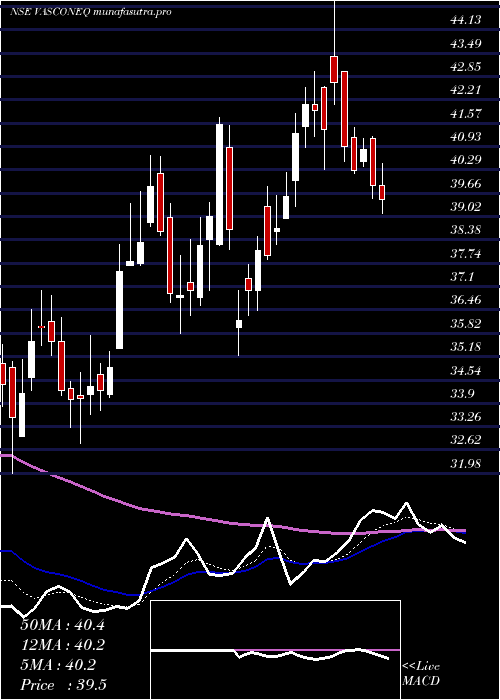Select the 40.93 price axis label
The width and height of the screenshot is (500, 700).
[466, 137]
